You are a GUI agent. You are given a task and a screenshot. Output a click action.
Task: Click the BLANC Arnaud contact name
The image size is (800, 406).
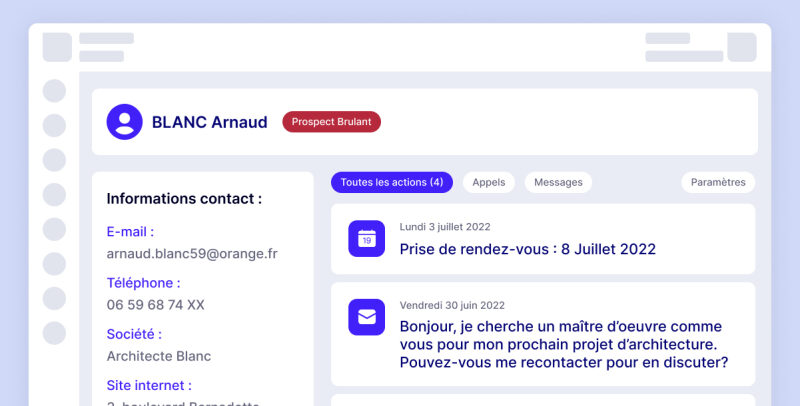(x=210, y=122)
